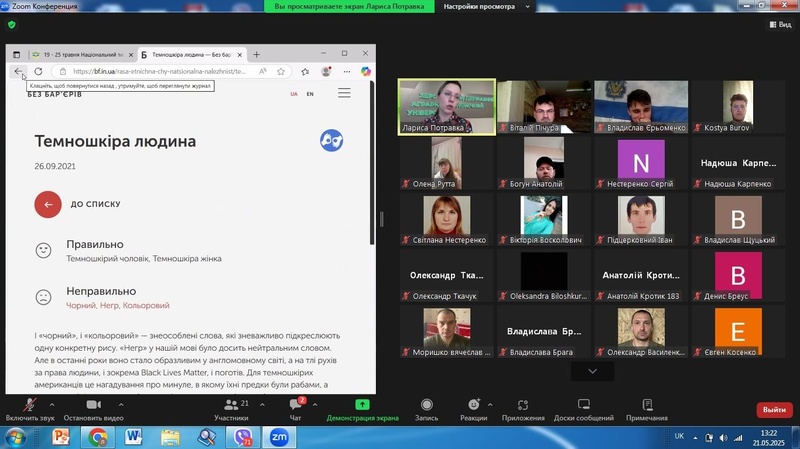Click the UK language indicator in tray
Screen dimensions: 800x449
point(679,436)
